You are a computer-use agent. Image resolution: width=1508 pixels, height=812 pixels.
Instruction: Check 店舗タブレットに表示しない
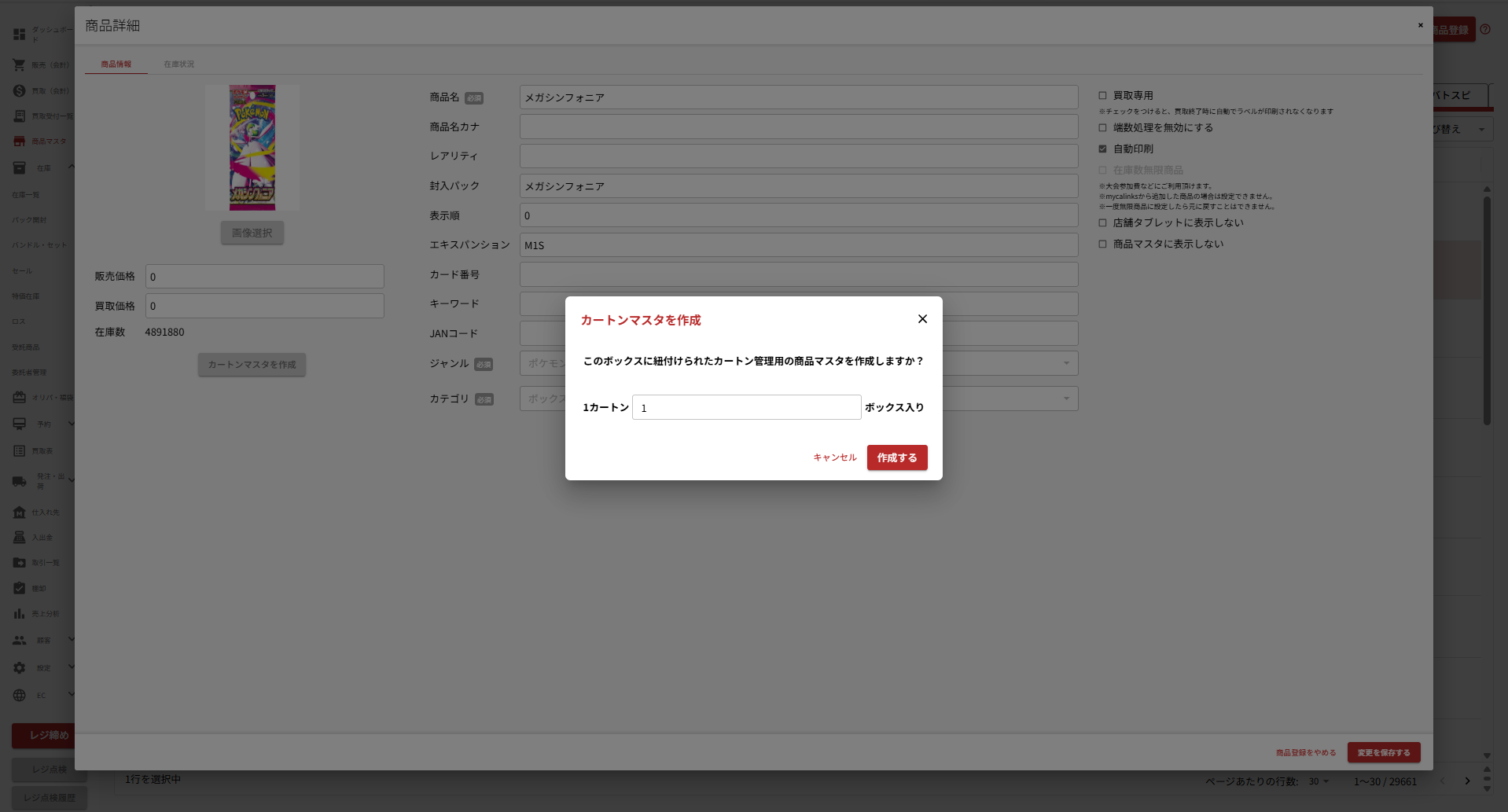click(1102, 222)
